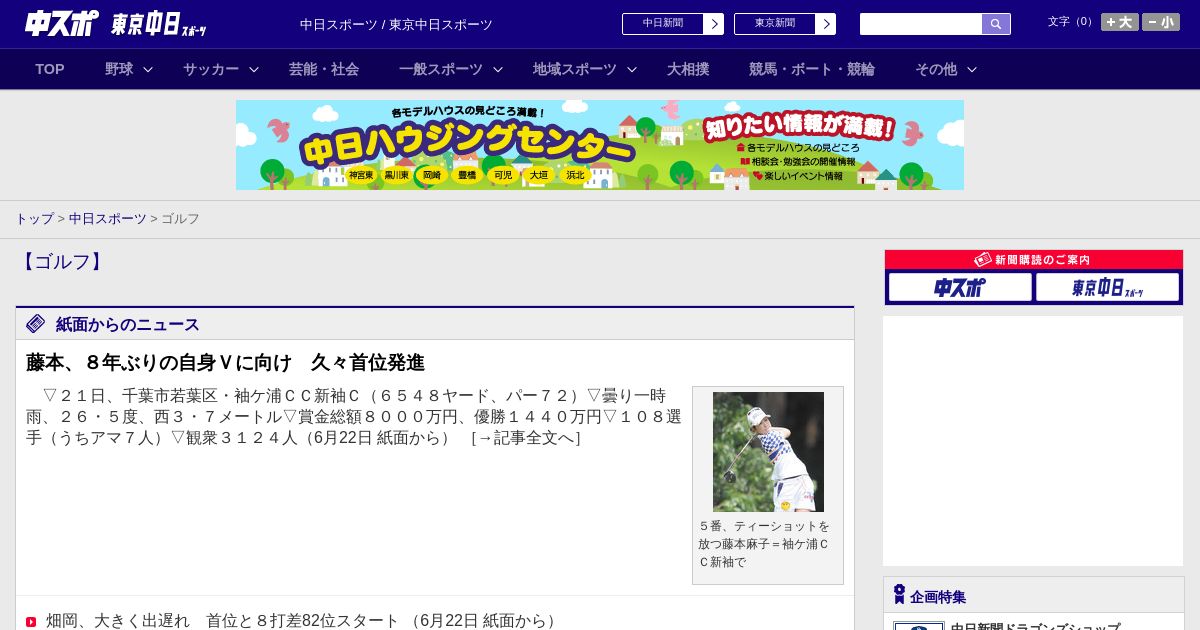
Task: Click the 中日ハウジングセンター banner ad
Action: pyautogui.click(x=600, y=145)
